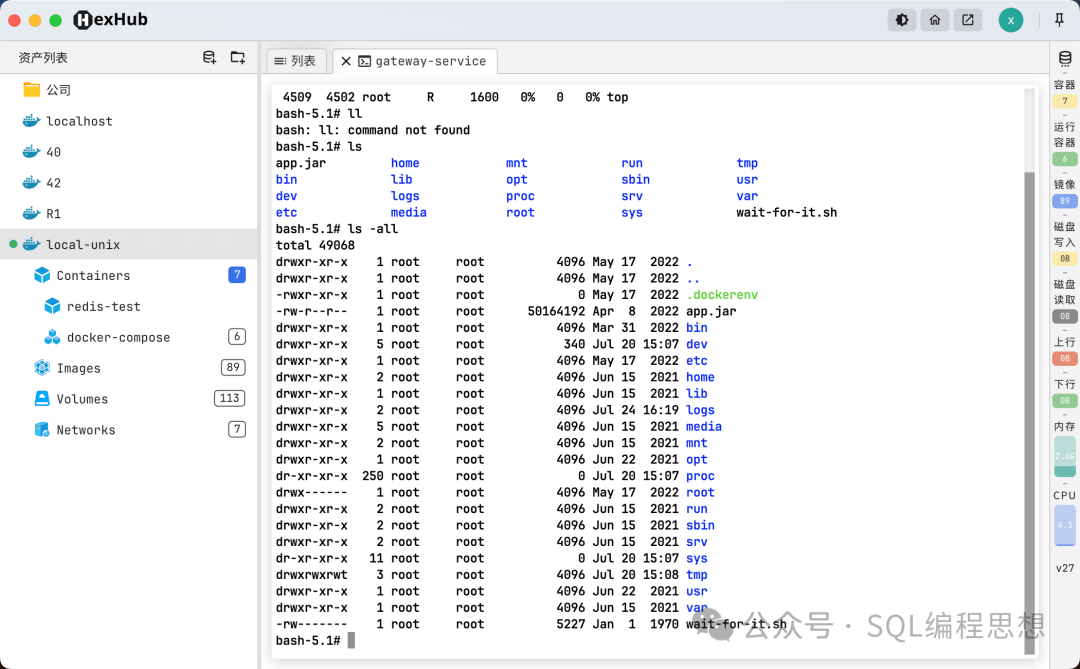Image resolution: width=1080 pixels, height=669 pixels.
Task: Switch to the 列表 tab
Action: coord(295,61)
